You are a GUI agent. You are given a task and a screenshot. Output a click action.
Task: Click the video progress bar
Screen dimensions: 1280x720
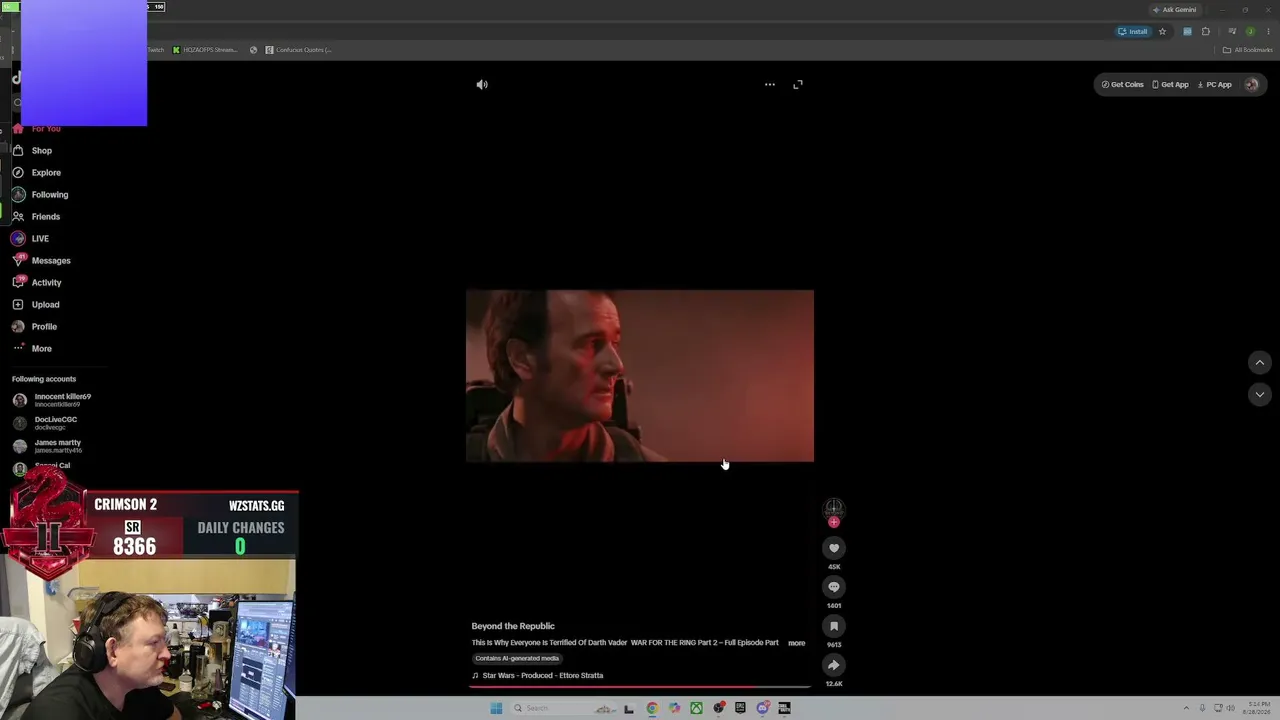click(x=640, y=687)
